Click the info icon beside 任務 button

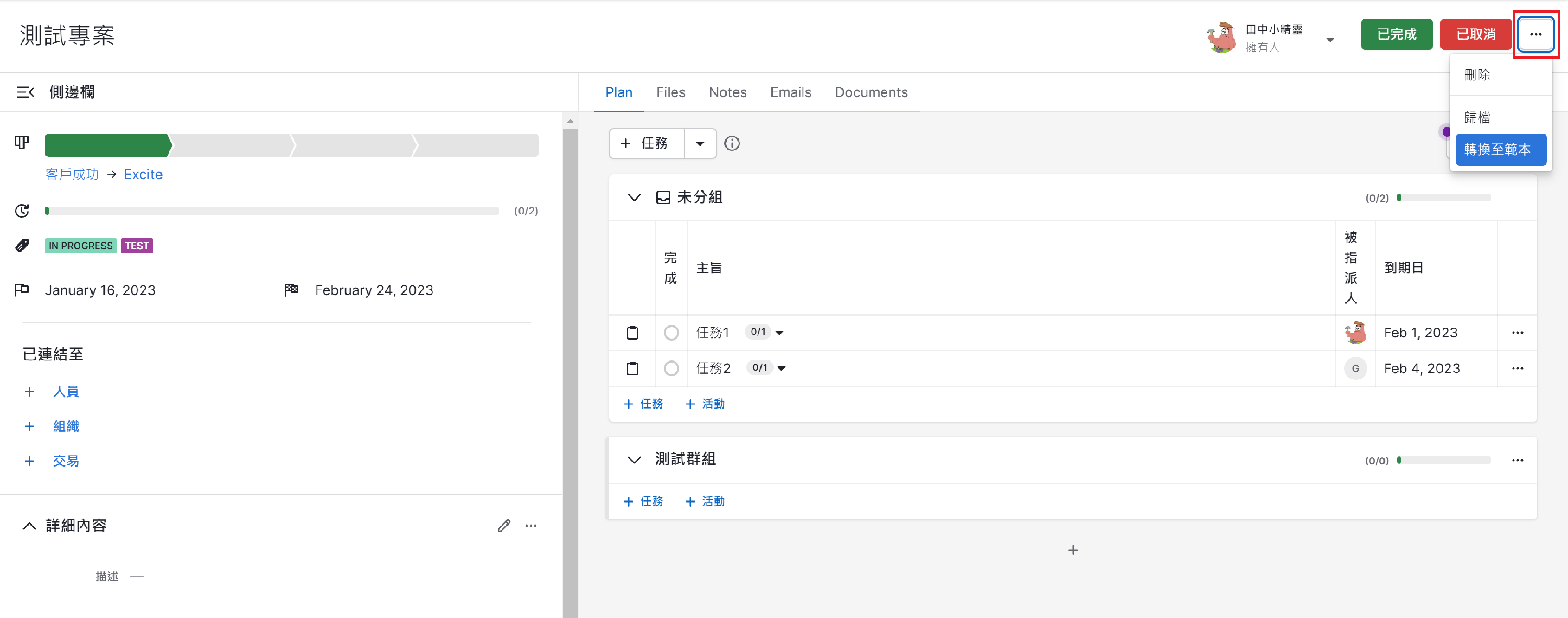[x=732, y=144]
